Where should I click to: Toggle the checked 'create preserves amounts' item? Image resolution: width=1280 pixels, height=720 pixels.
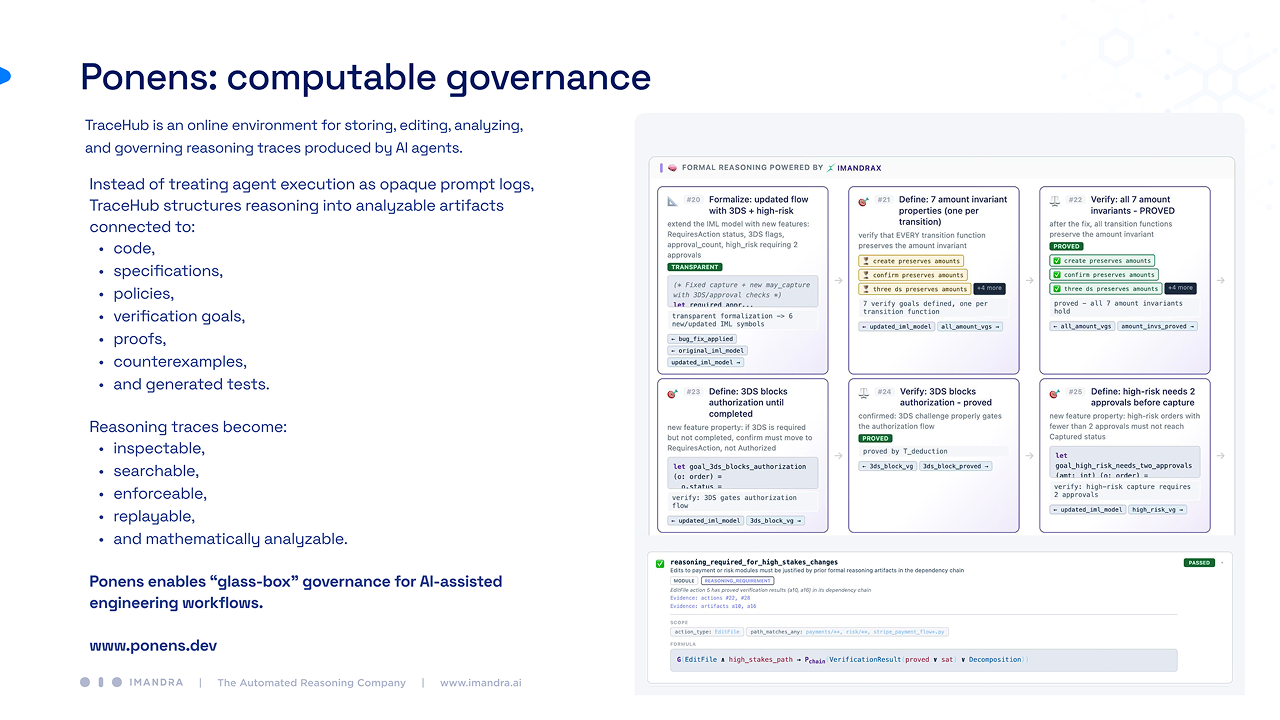(1102, 261)
